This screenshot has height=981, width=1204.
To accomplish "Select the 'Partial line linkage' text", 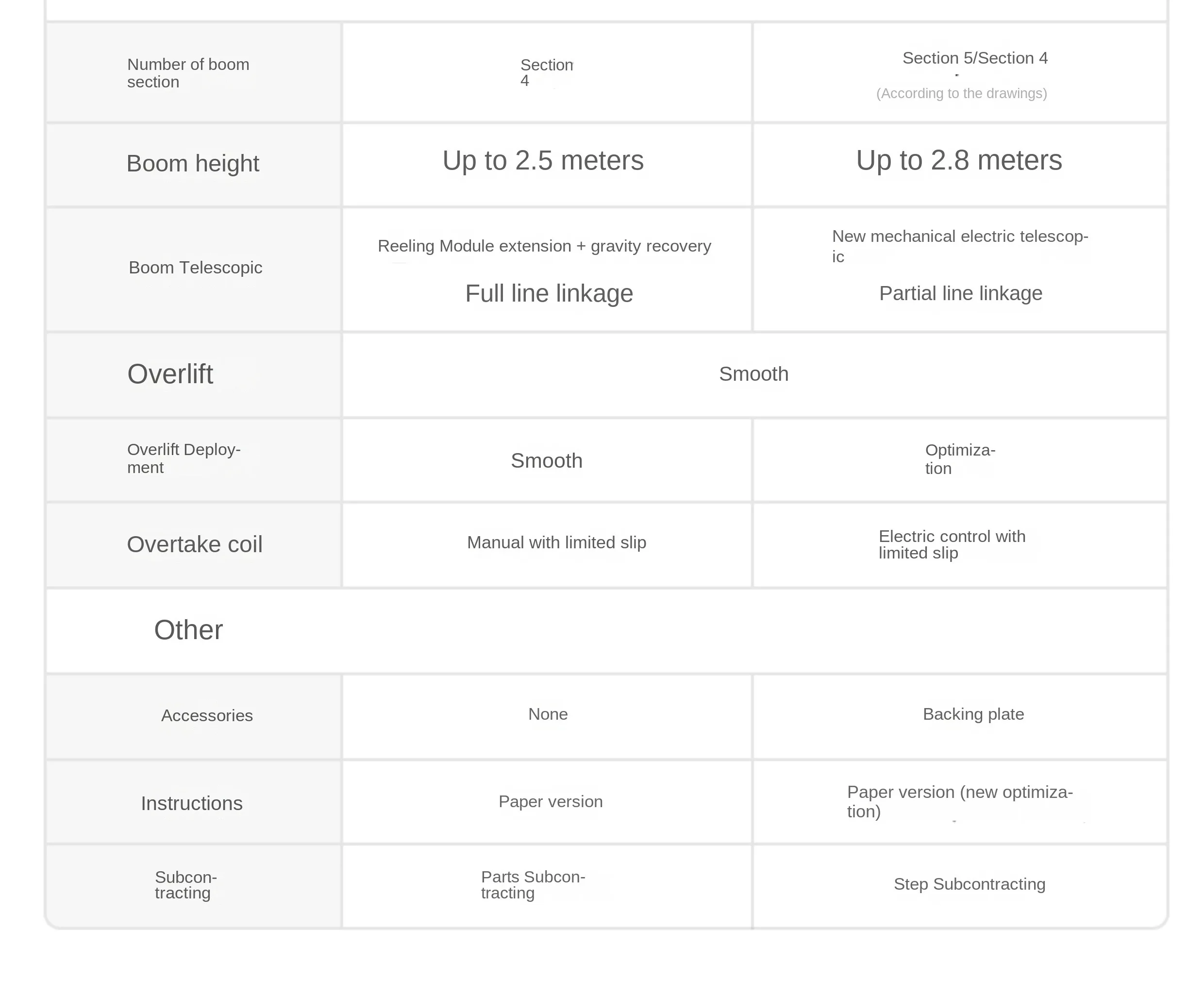I will [960, 294].
